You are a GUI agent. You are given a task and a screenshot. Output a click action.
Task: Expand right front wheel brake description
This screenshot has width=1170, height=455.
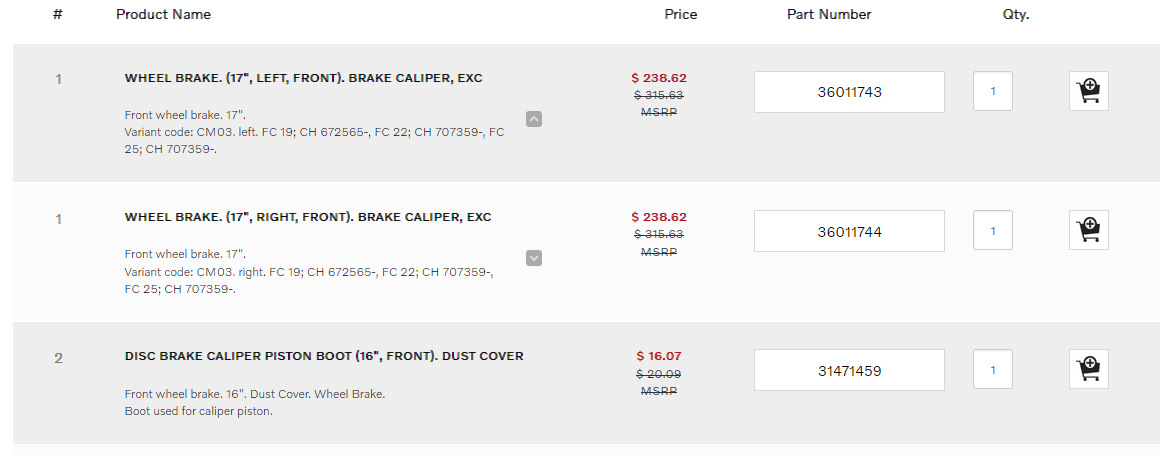click(534, 258)
